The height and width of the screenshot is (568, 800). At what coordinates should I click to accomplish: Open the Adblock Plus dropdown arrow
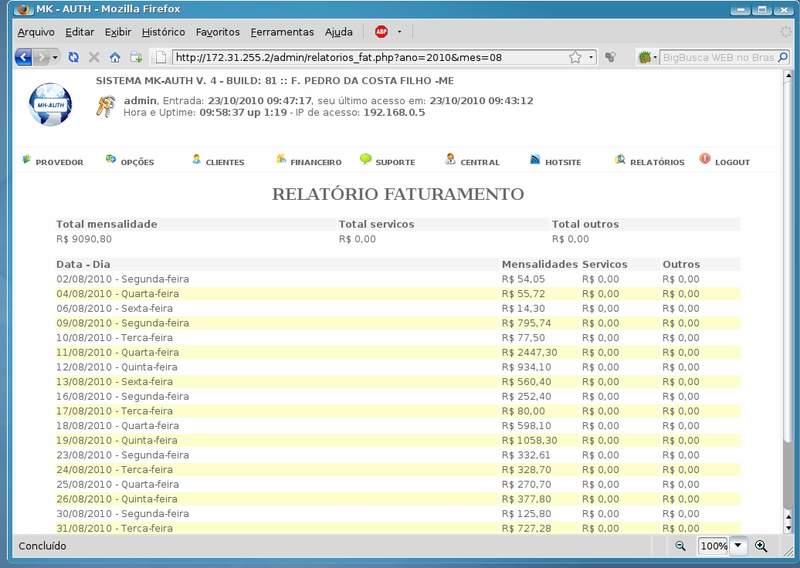pyautogui.click(x=399, y=32)
